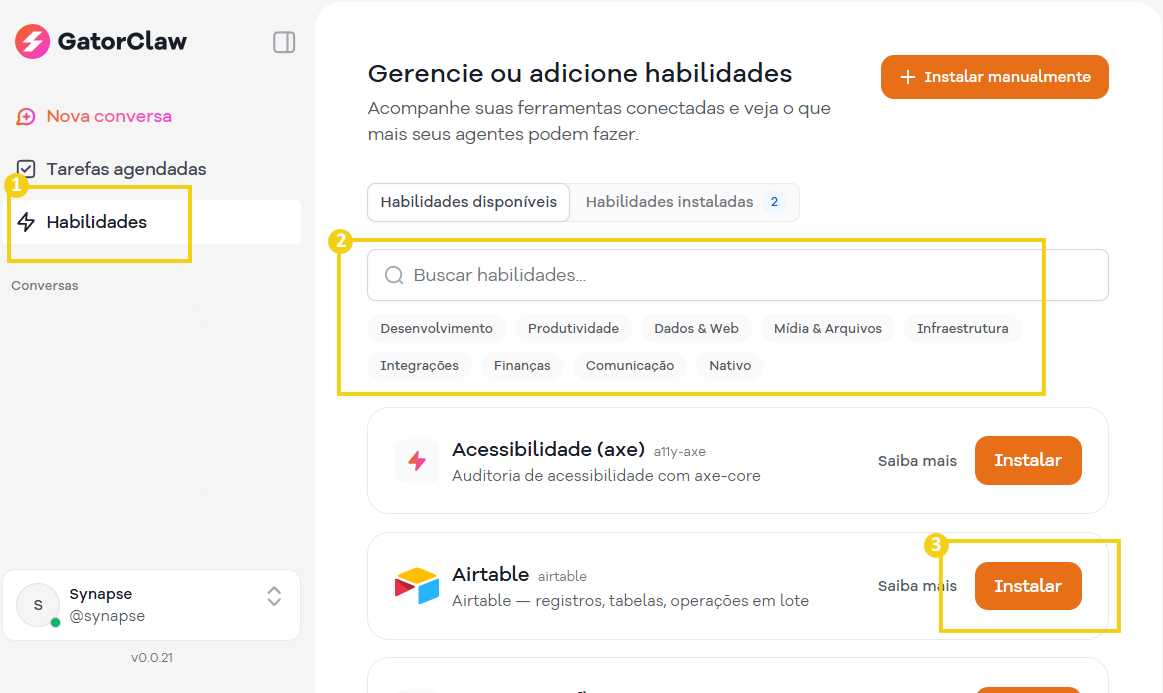Click the Buscar habilidades search field
This screenshot has height=693, width=1163.
600,274
